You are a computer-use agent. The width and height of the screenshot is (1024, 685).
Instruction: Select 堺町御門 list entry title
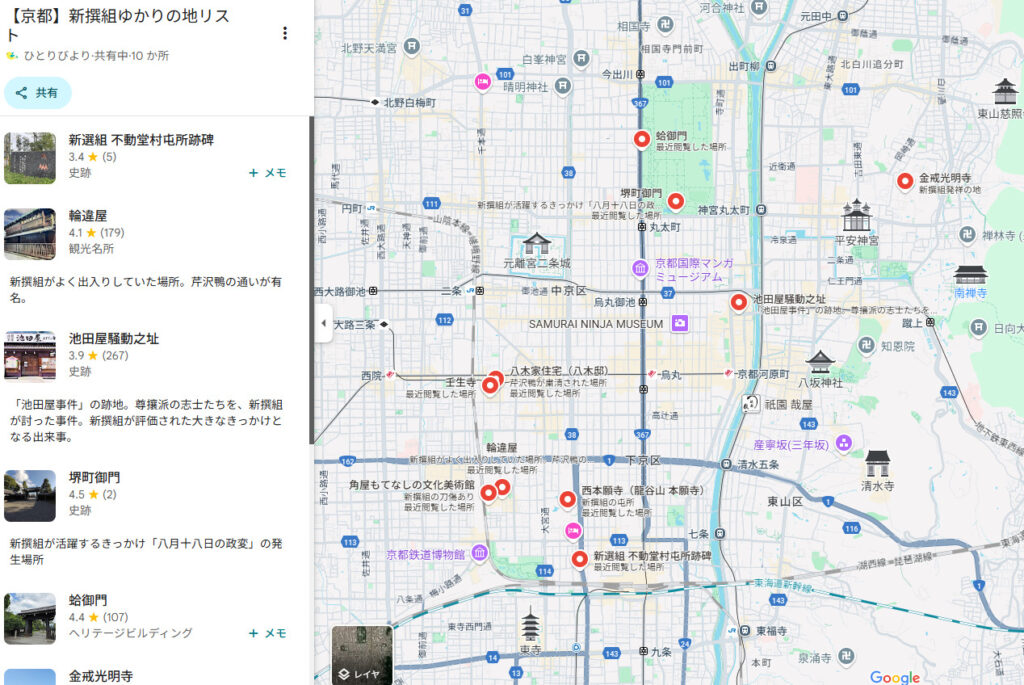pos(94,477)
